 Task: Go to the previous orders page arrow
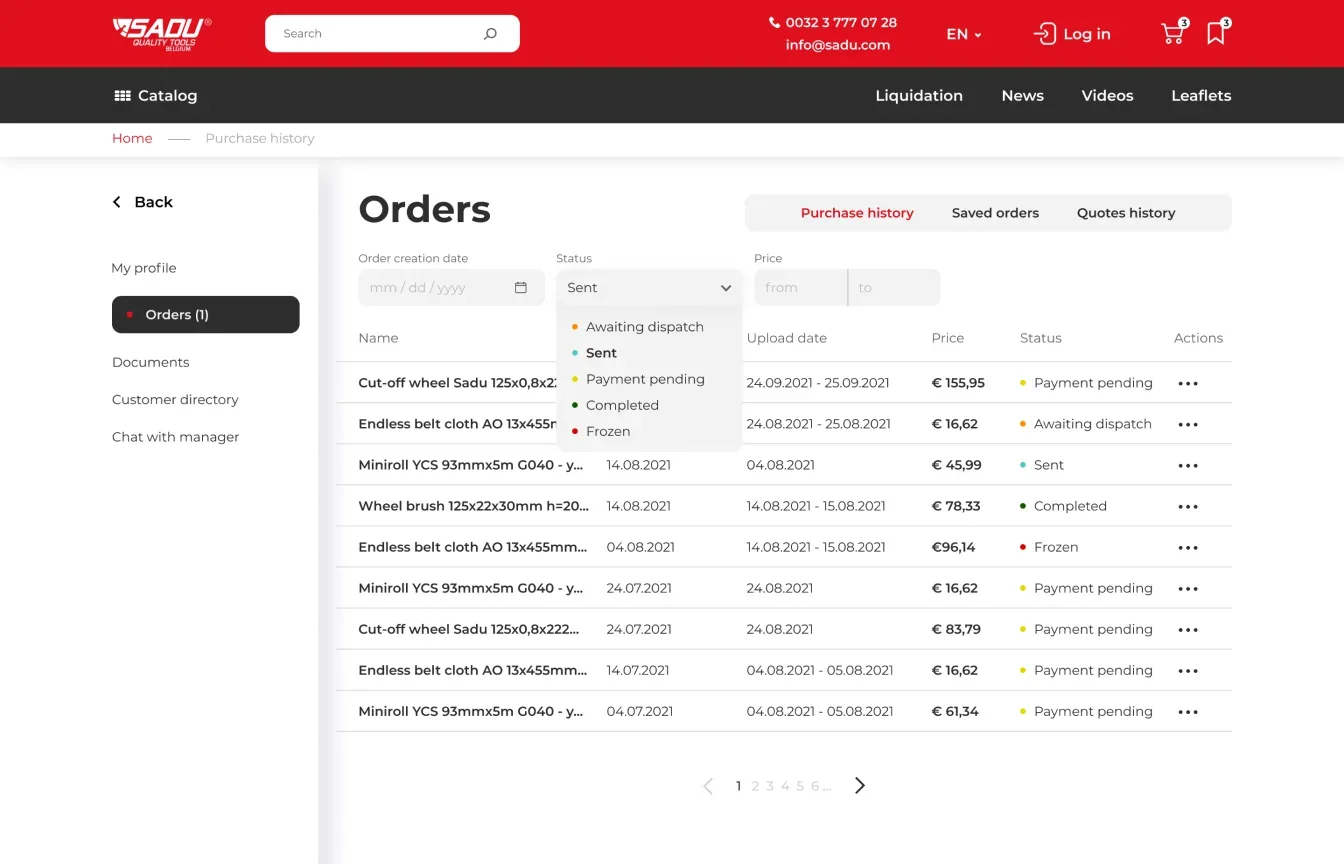708,786
